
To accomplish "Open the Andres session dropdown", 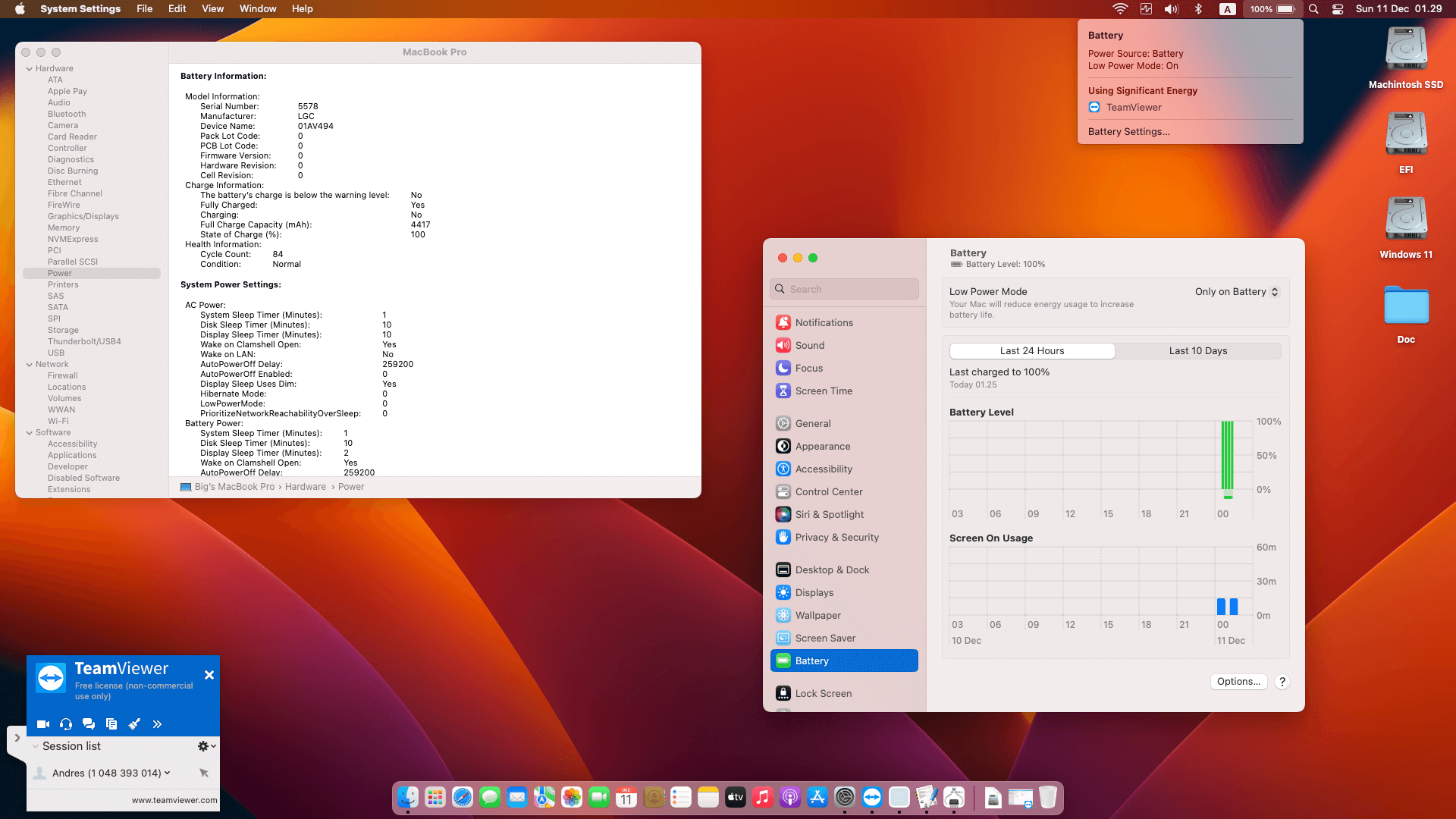I will (167, 773).
